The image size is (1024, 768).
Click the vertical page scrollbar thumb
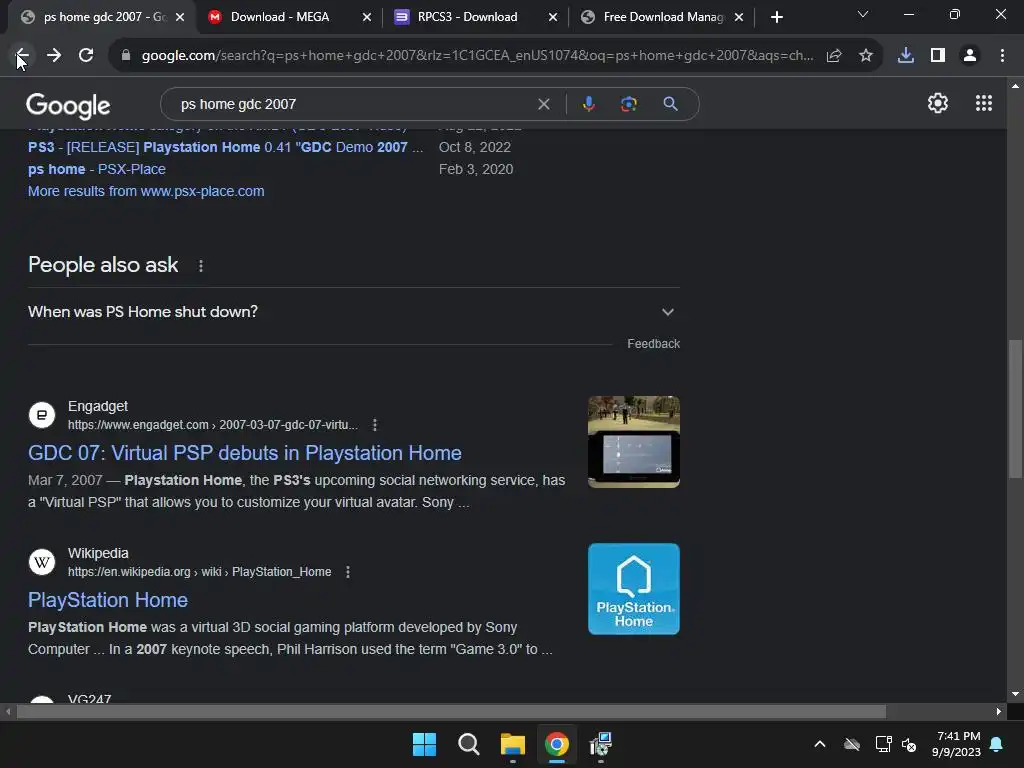(x=1015, y=409)
